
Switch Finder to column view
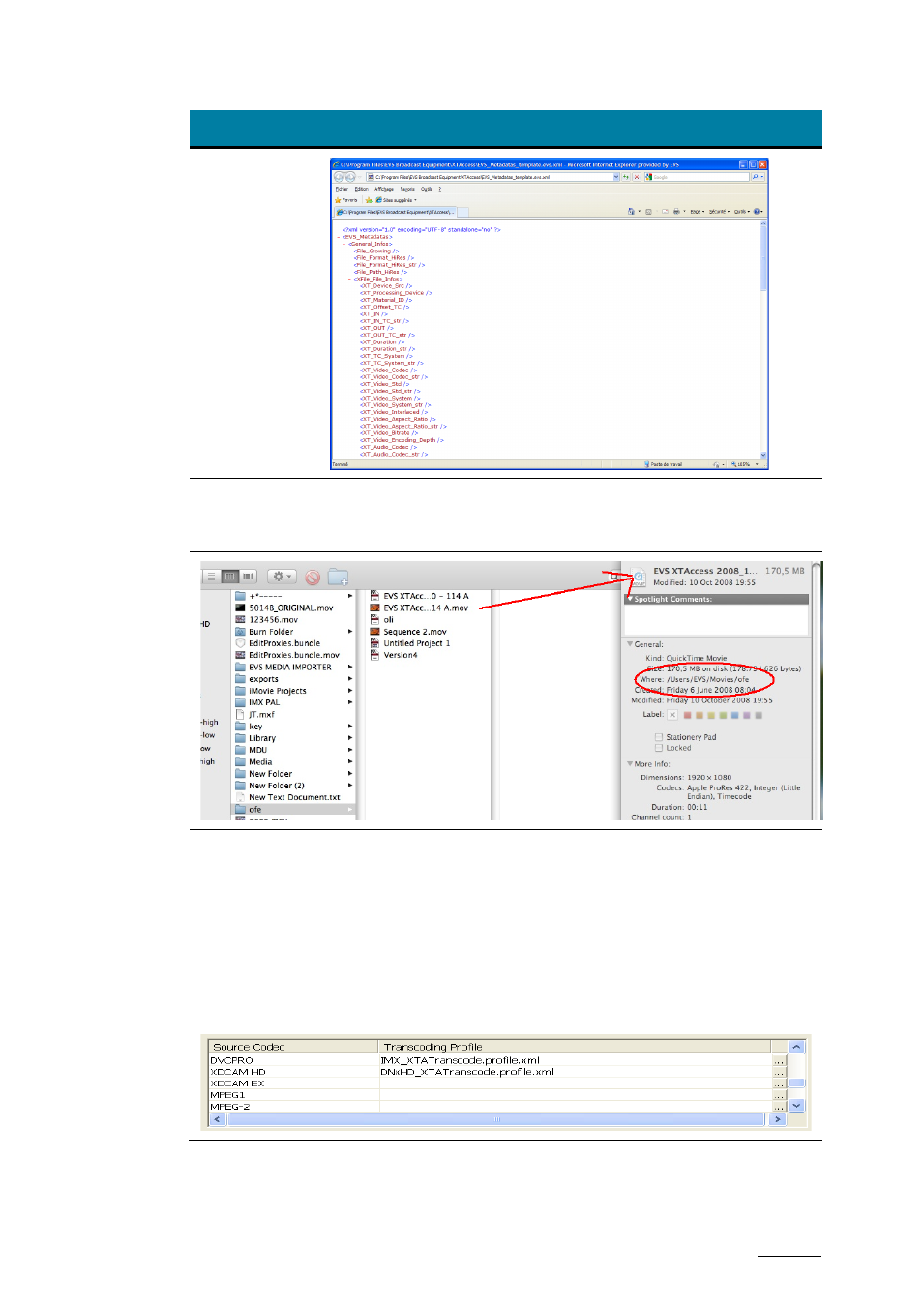point(230,577)
